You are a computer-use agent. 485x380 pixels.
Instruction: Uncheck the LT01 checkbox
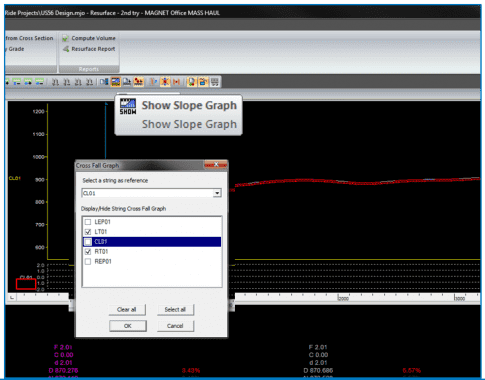(88, 232)
